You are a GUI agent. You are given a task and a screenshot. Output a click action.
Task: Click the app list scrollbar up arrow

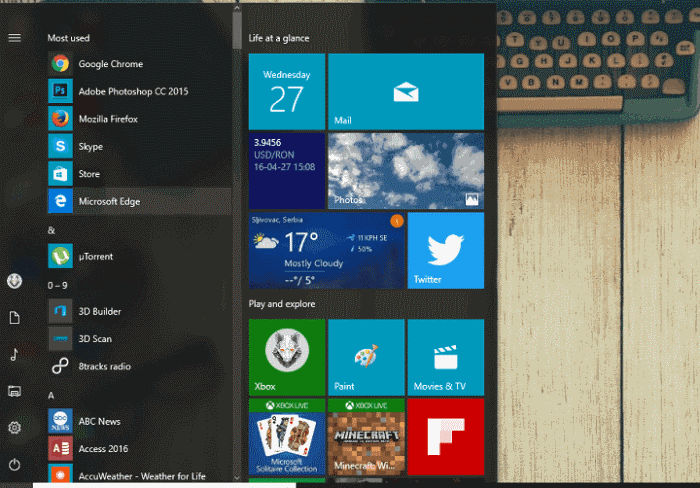pyautogui.click(x=237, y=8)
